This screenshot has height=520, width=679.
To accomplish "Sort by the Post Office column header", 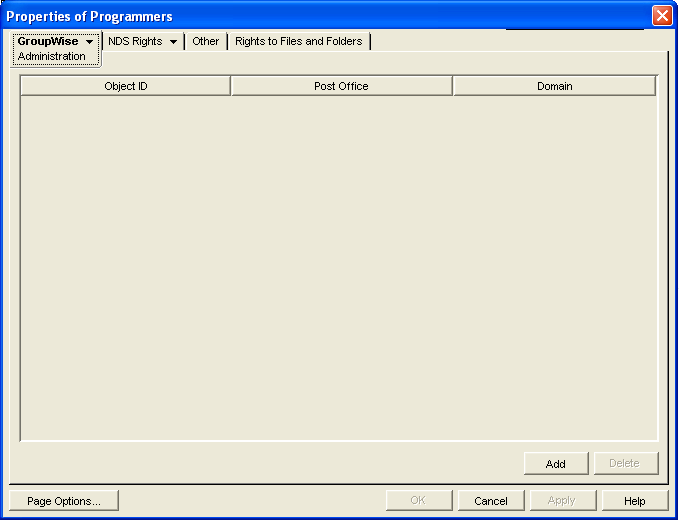I will 341,86.
